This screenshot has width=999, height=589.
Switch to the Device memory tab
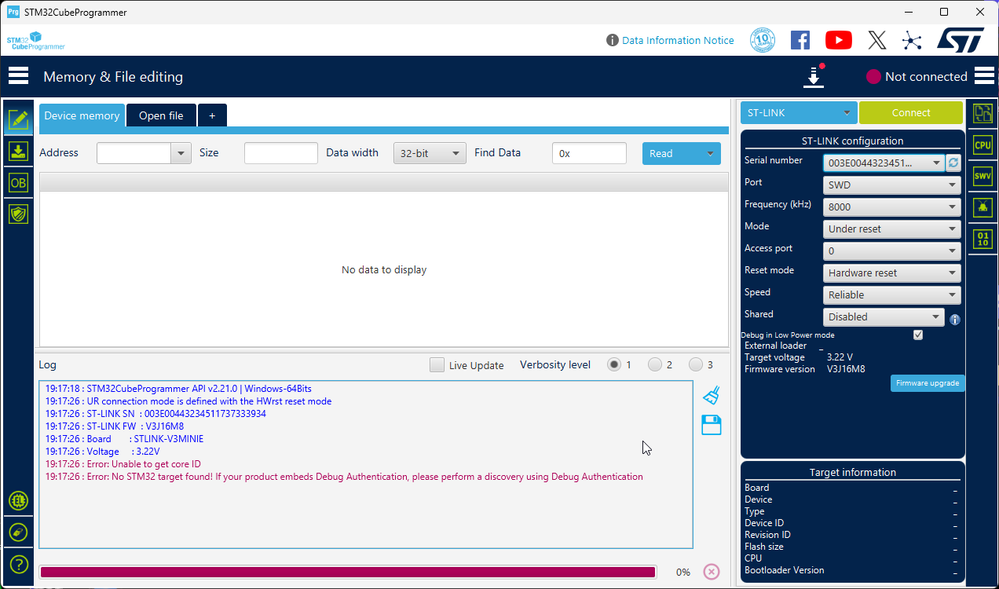coord(82,115)
